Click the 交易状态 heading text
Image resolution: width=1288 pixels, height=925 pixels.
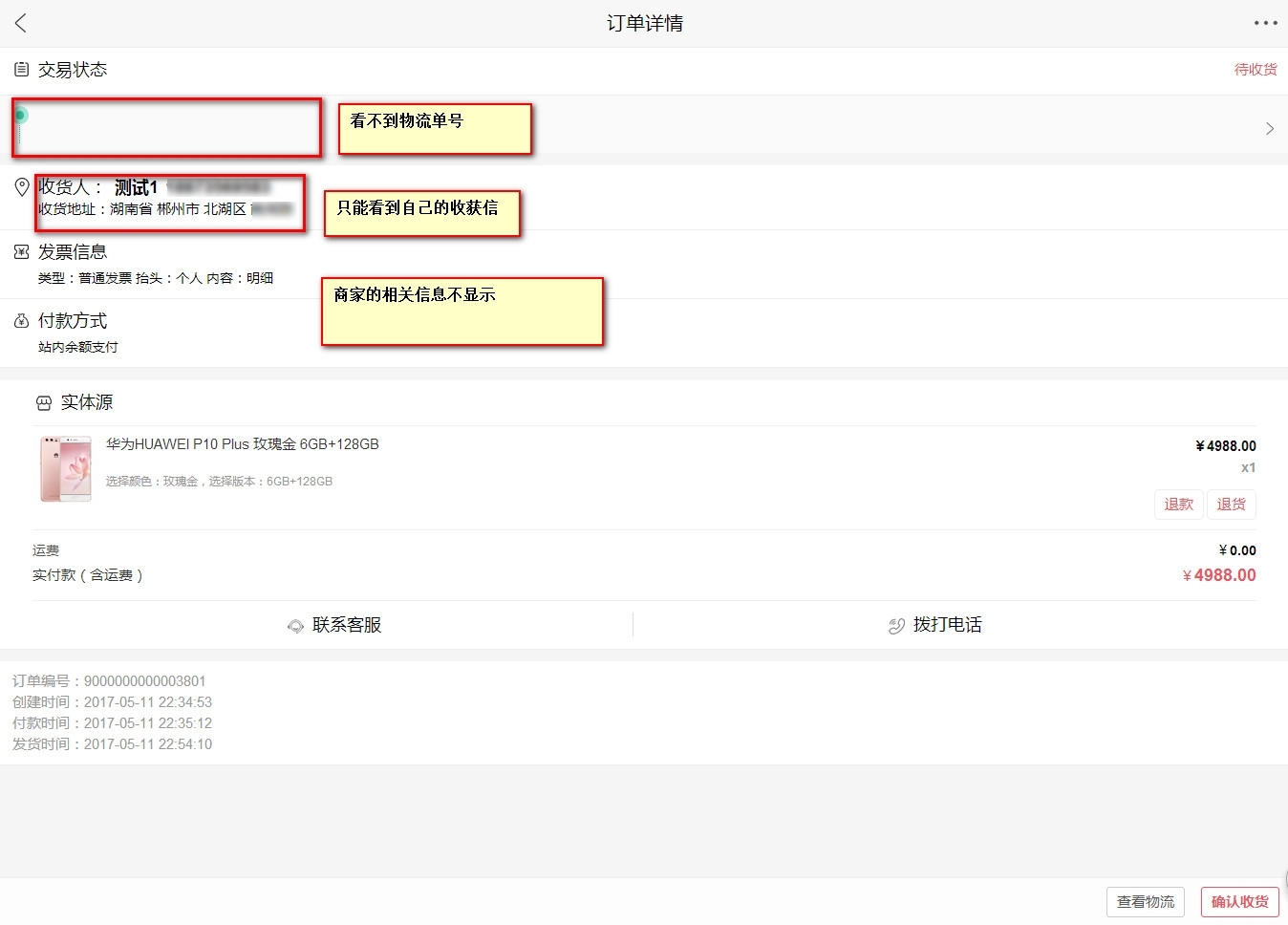(x=73, y=70)
